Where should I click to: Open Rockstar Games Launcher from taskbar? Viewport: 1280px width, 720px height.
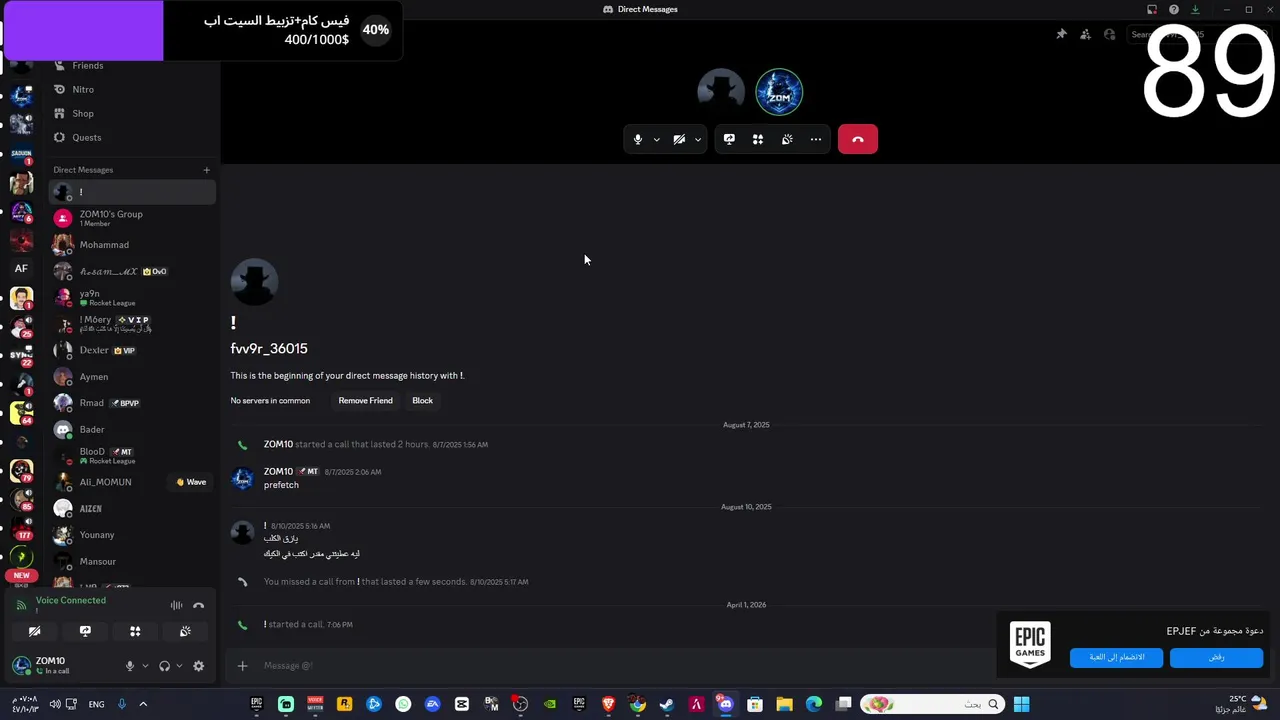[345, 704]
